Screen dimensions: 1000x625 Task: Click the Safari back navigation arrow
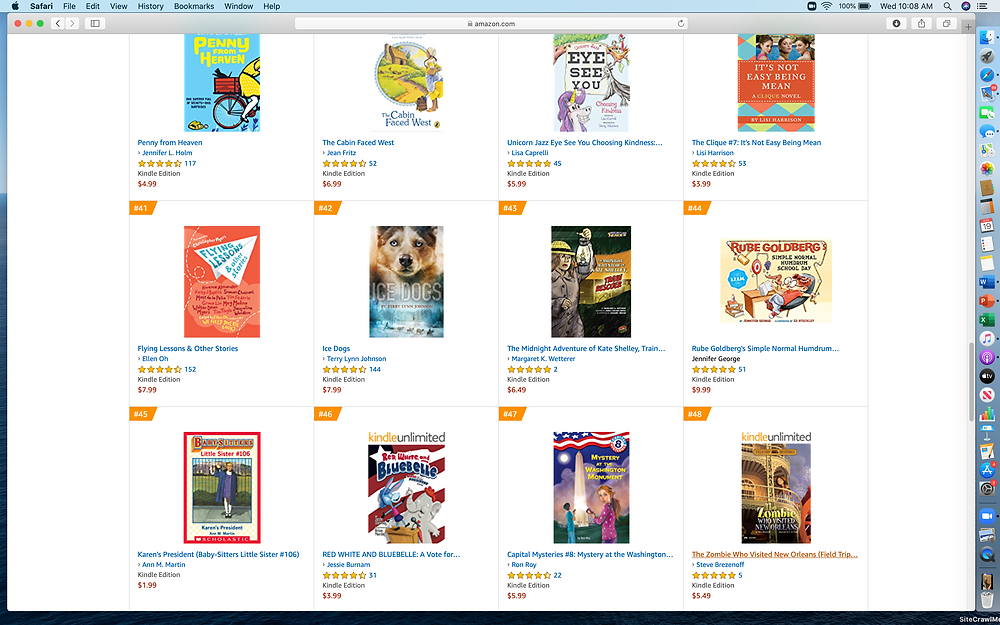[x=58, y=24]
